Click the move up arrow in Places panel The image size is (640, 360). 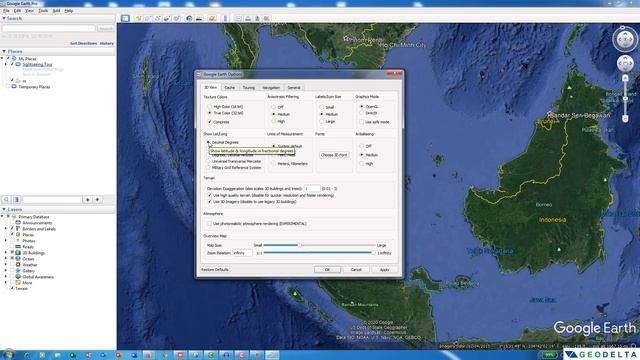coord(87,200)
